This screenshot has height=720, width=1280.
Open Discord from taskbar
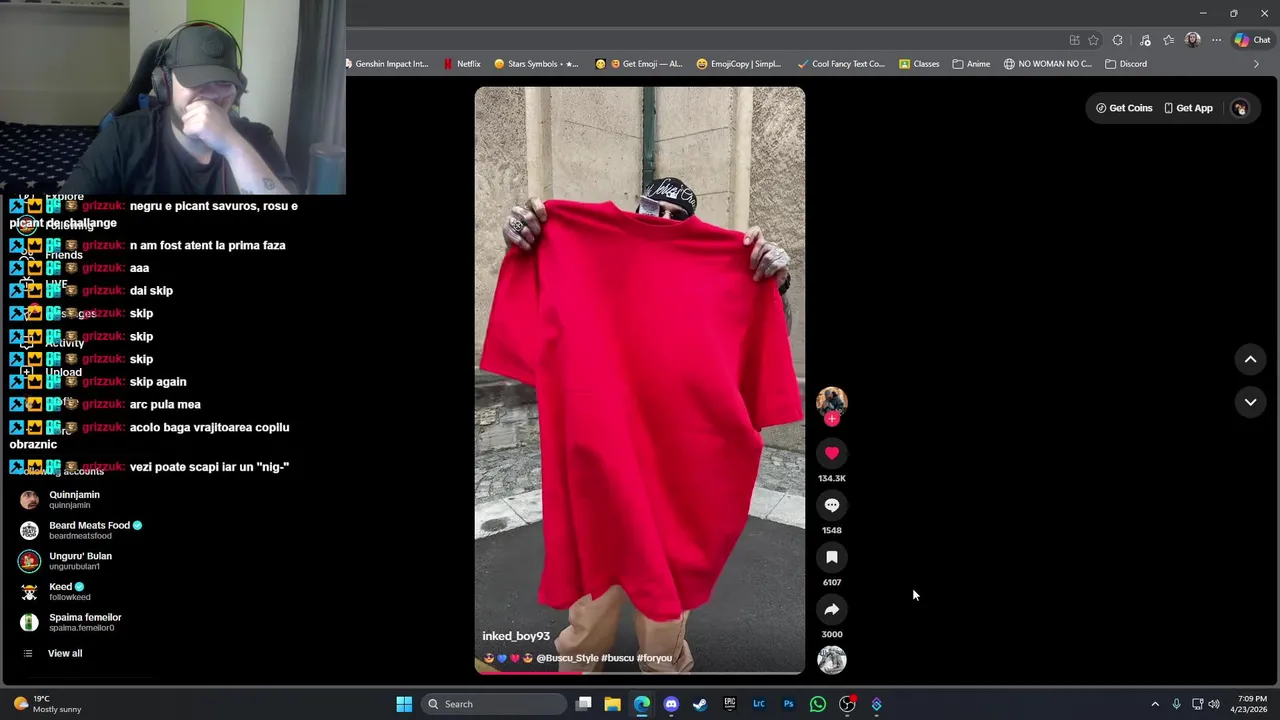point(671,704)
